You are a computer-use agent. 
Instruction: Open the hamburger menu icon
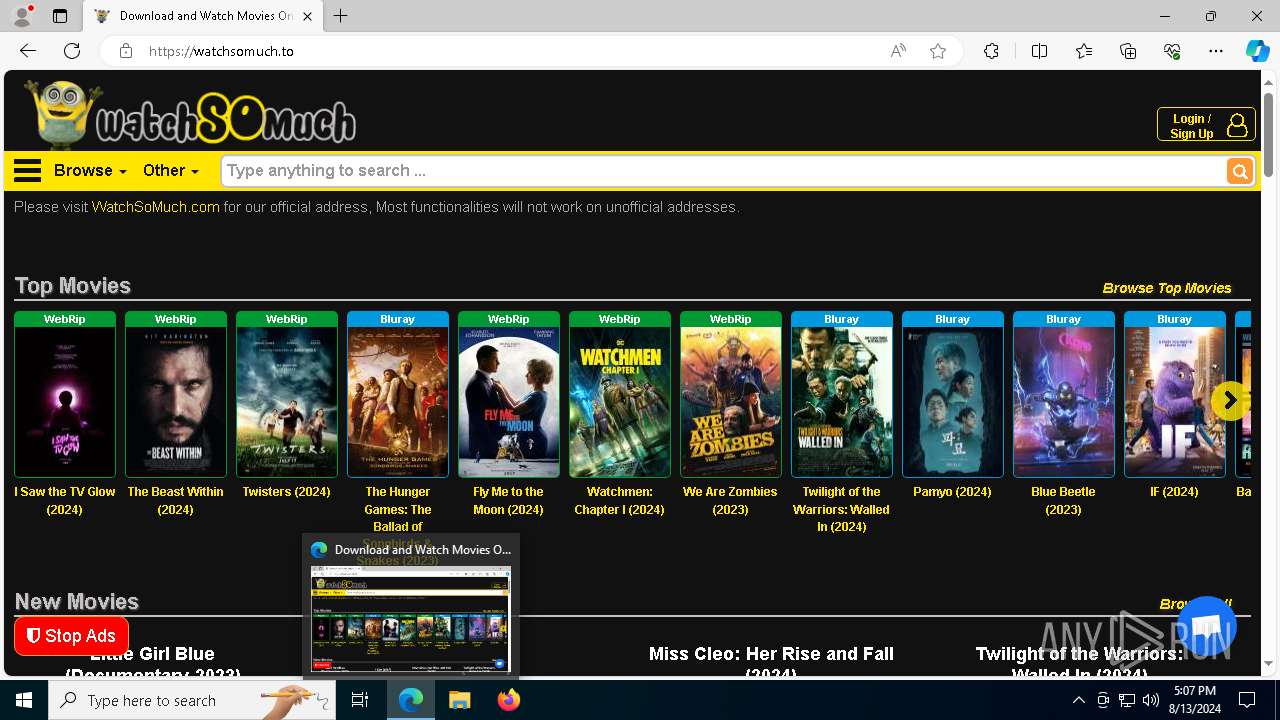click(28, 170)
